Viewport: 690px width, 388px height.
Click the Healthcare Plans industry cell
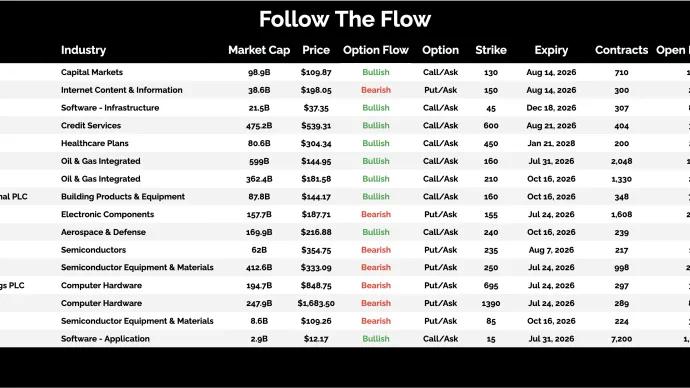tap(95, 143)
